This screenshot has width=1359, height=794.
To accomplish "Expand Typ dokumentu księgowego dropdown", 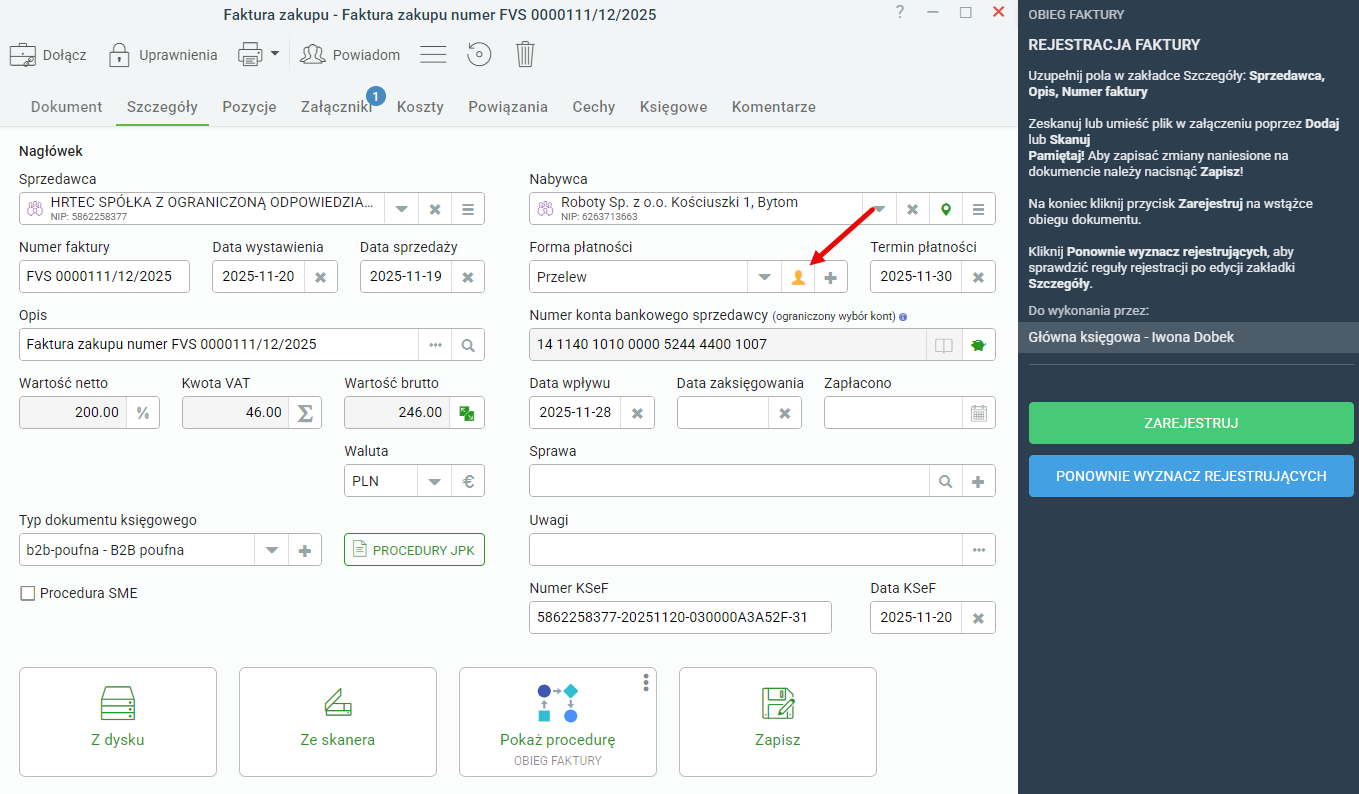I will (272, 550).
